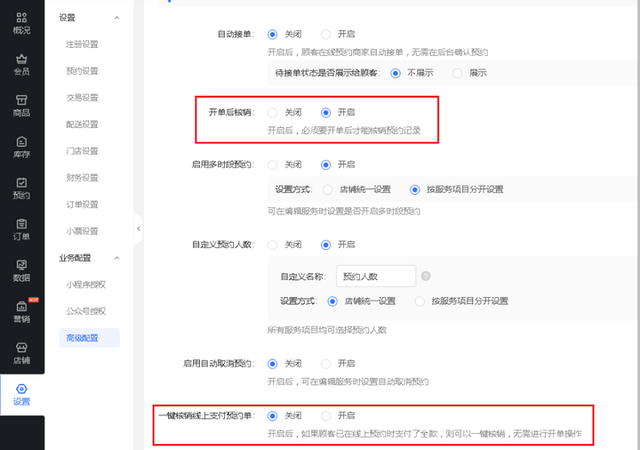Set 启用自动取消预约 to 关闭

point(272,363)
